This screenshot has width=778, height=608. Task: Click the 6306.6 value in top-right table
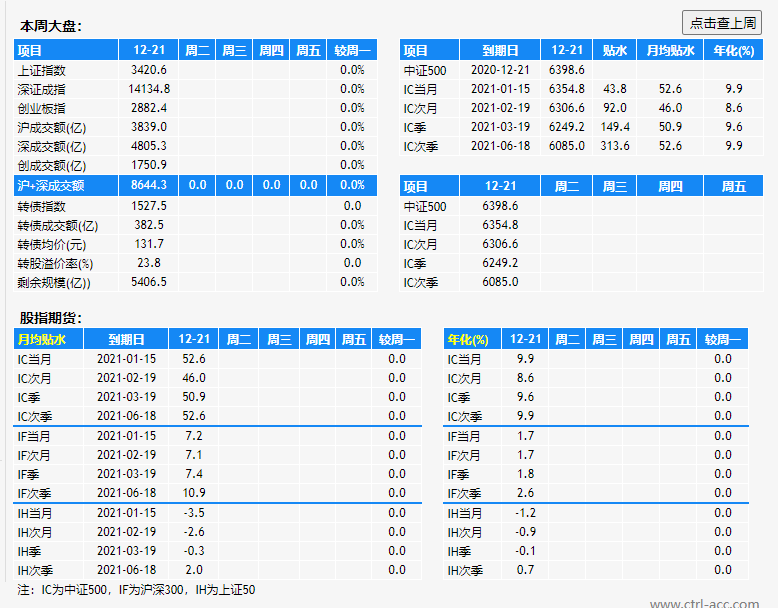[x=567, y=108]
